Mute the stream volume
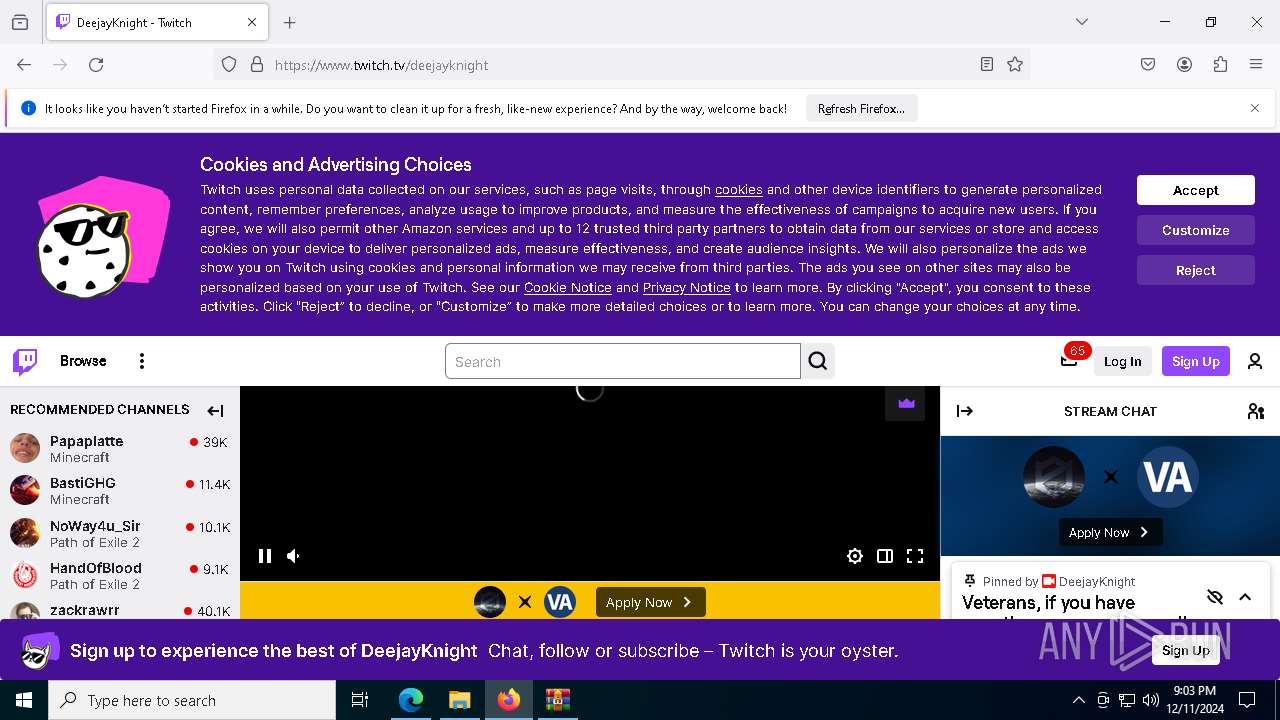The width and height of the screenshot is (1280, 720). point(294,556)
